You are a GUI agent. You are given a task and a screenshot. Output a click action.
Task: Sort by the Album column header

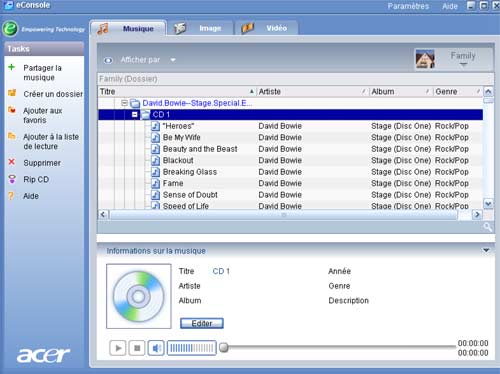(x=401, y=91)
